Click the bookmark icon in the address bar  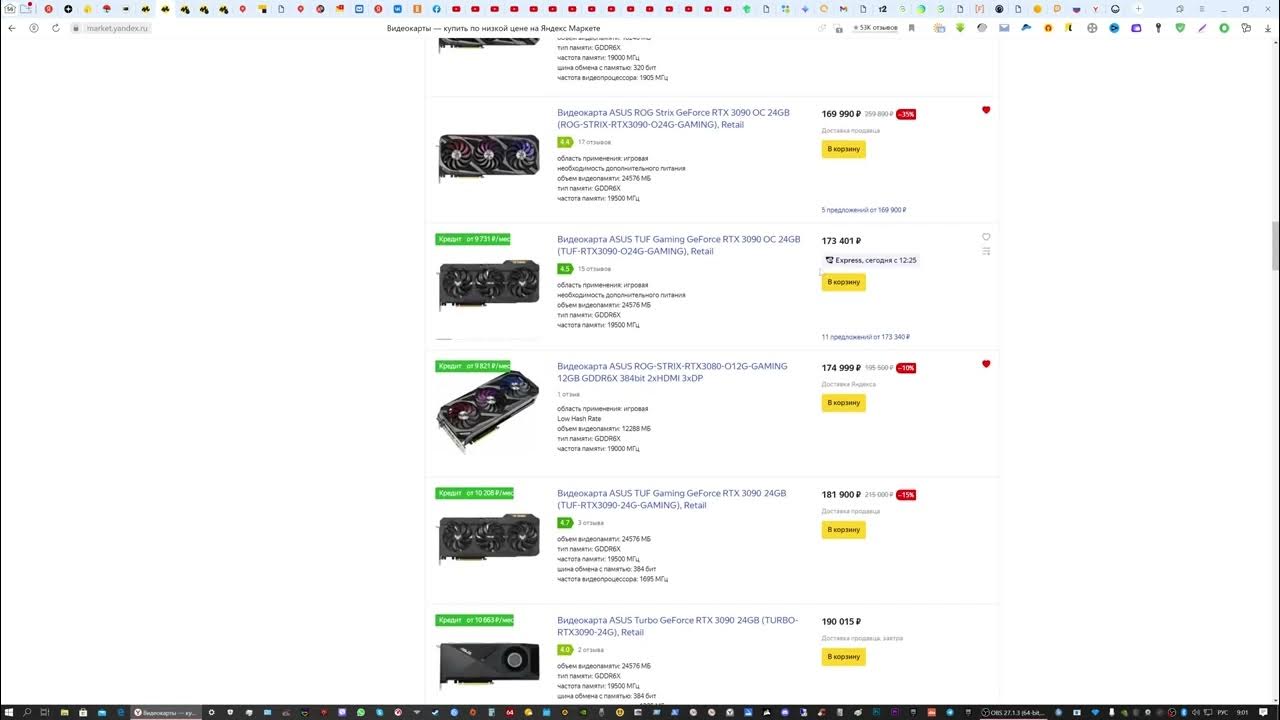912,28
